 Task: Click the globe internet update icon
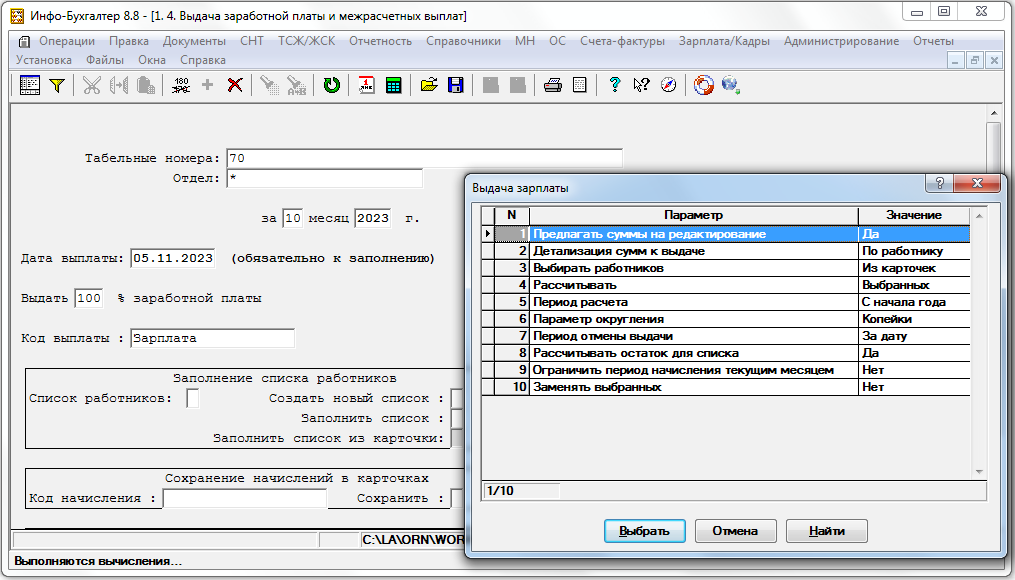[x=731, y=85]
